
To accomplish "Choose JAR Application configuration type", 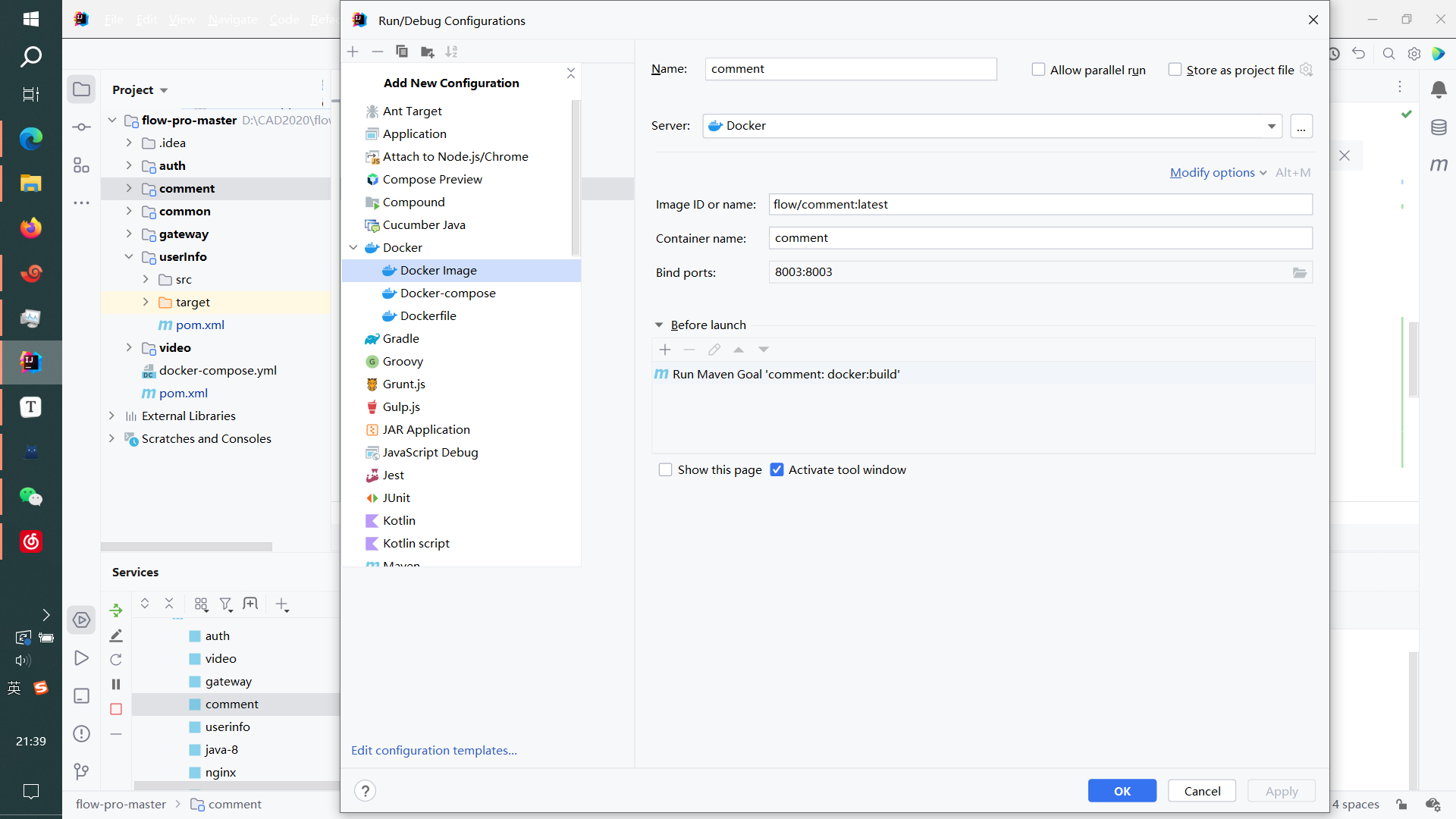I will pyautogui.click(x=461, y=430).
